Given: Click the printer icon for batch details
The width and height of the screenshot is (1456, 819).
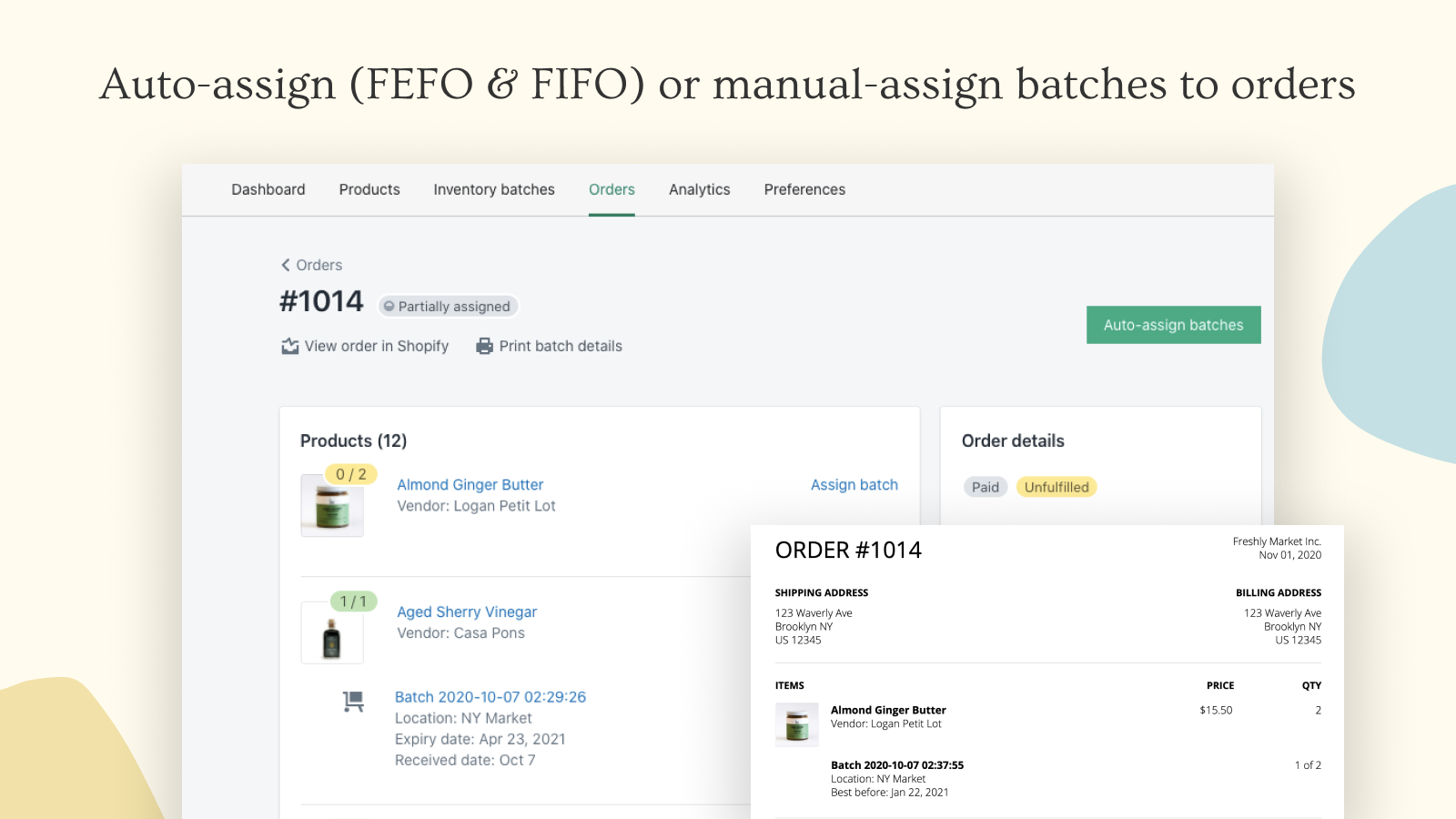Looking at the screenshot, I should click(x=485, y=346).
